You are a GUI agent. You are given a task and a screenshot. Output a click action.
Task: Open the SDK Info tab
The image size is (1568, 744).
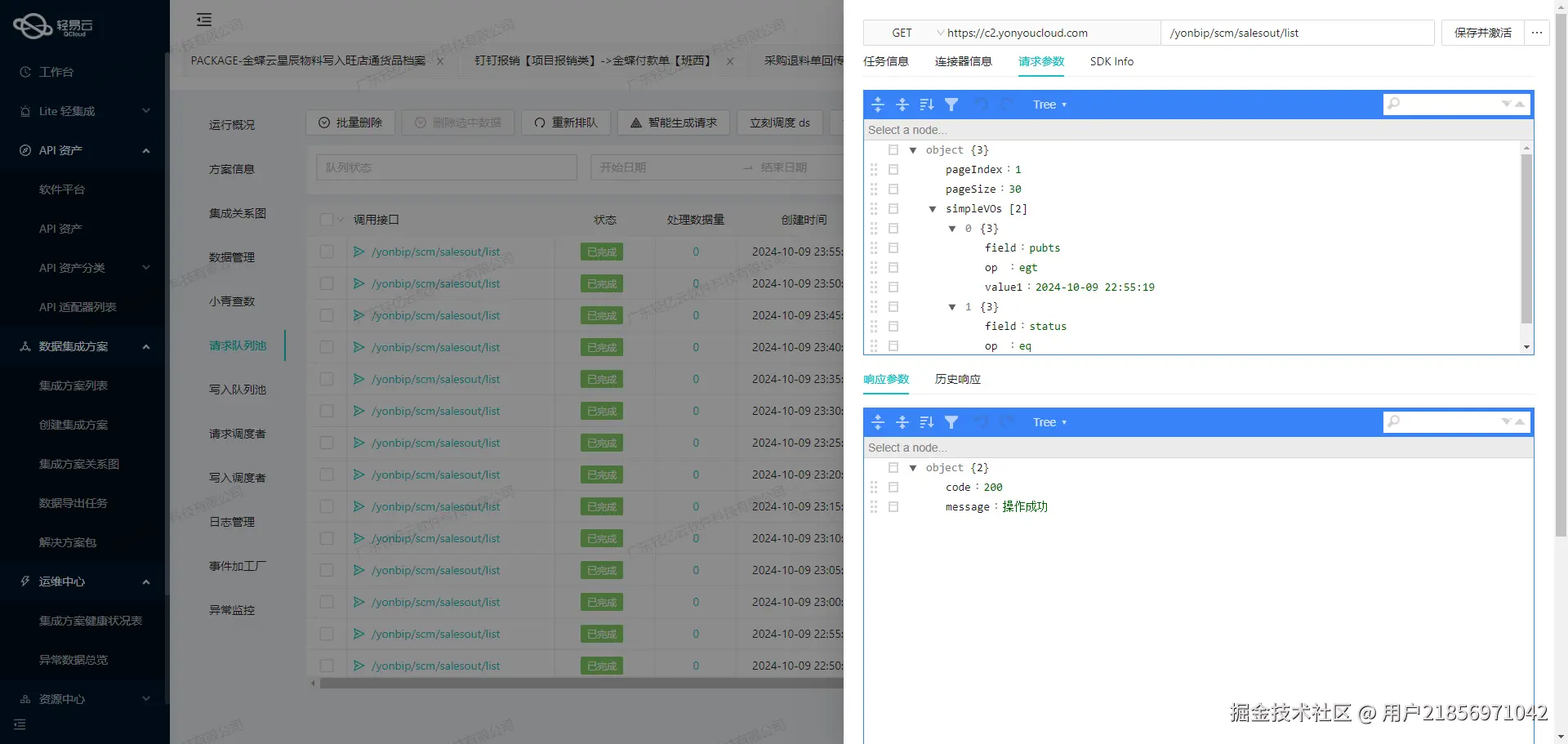[x=1111, y=61]
